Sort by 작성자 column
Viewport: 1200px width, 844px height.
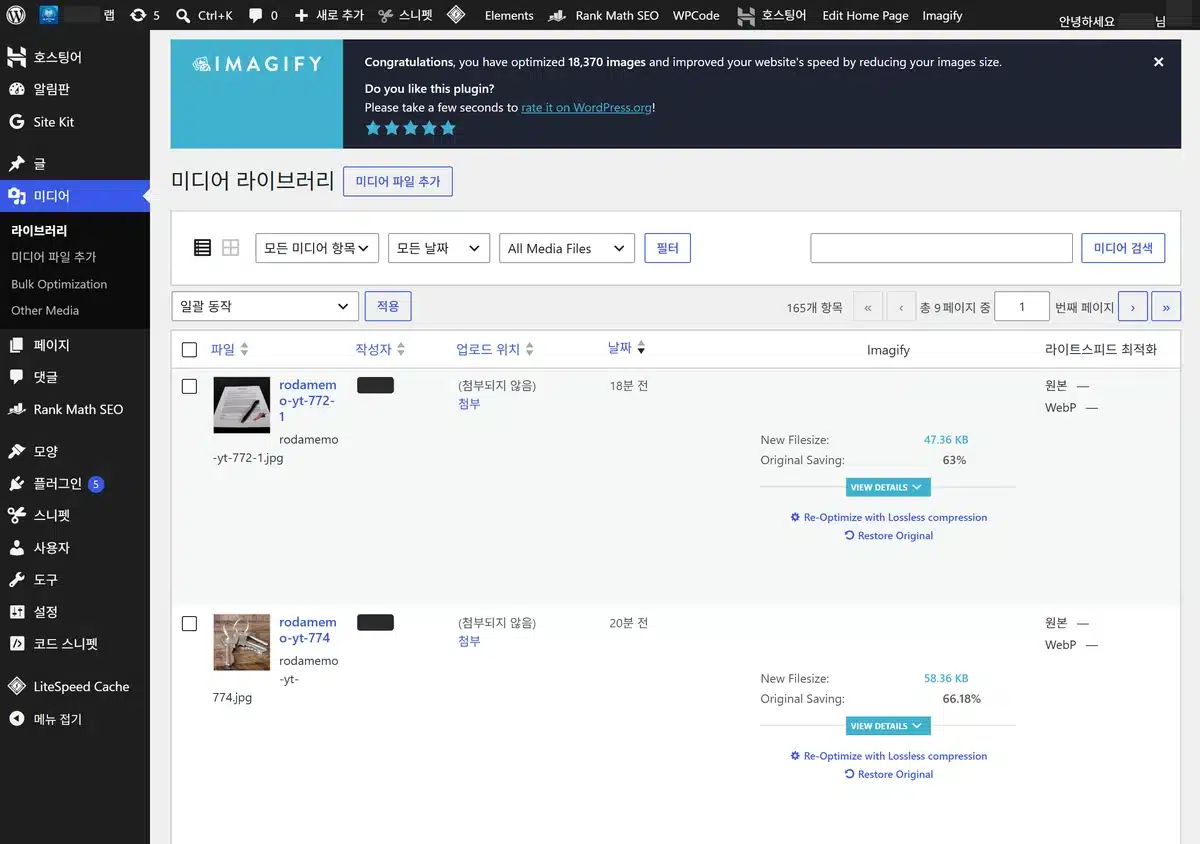pos(380,349)
